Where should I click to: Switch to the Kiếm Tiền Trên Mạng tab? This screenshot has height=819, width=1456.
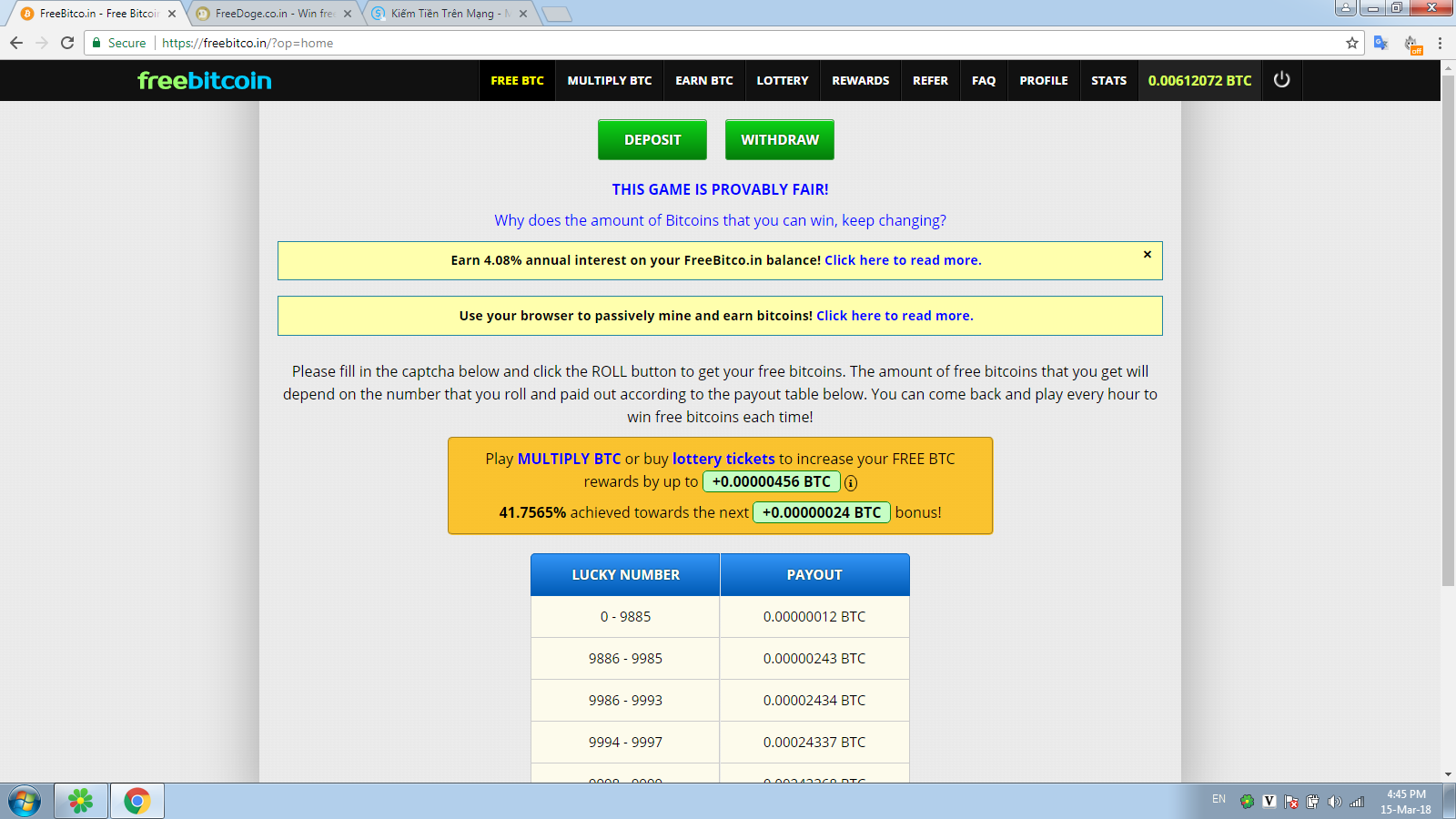pos(449,14)
